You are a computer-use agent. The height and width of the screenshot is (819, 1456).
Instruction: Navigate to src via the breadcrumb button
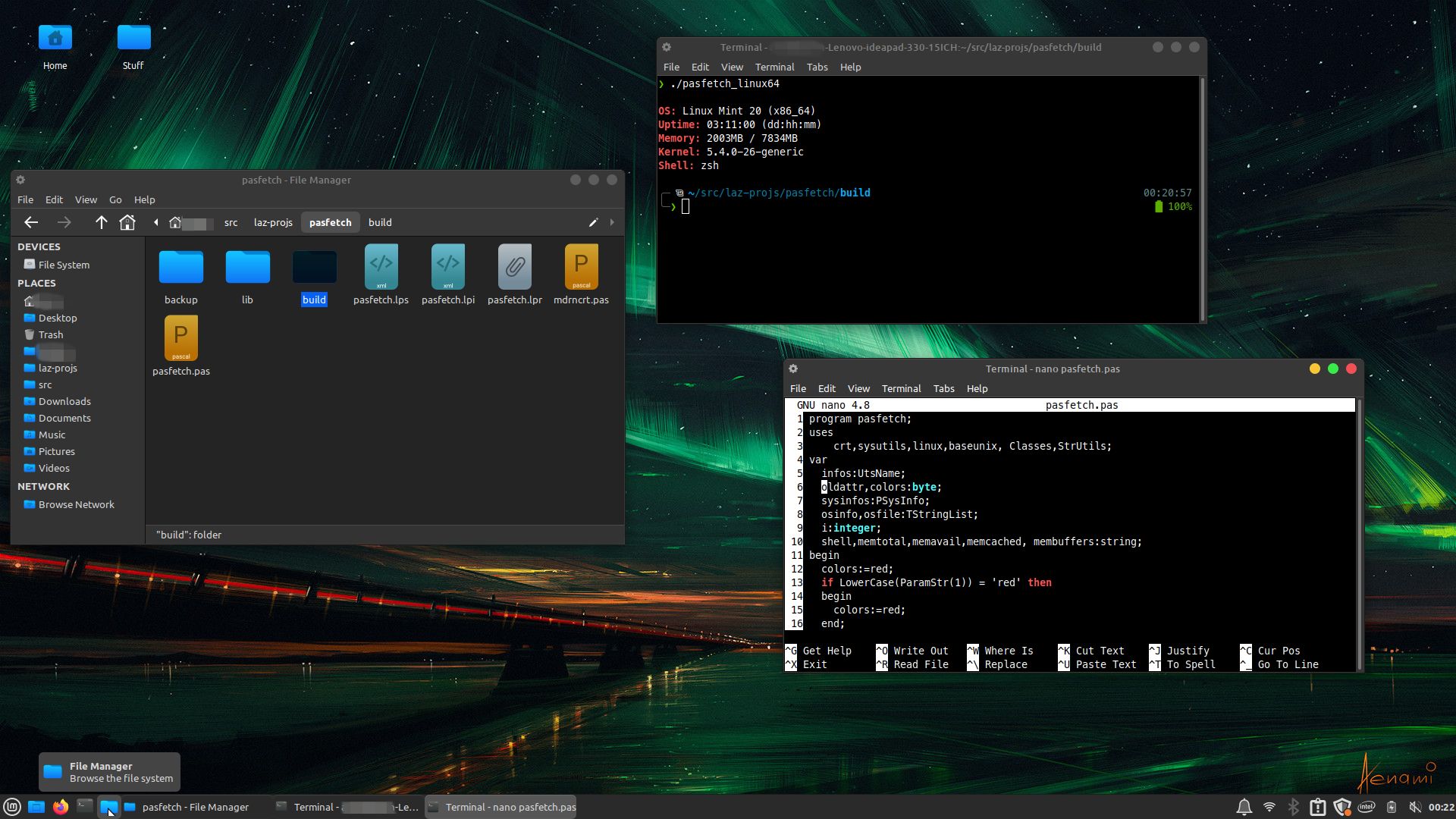(x=231, y=222)
